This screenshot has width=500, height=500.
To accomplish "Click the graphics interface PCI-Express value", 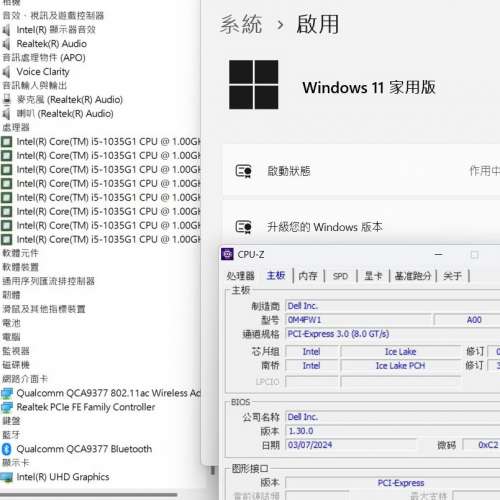I will pos(401,483).
